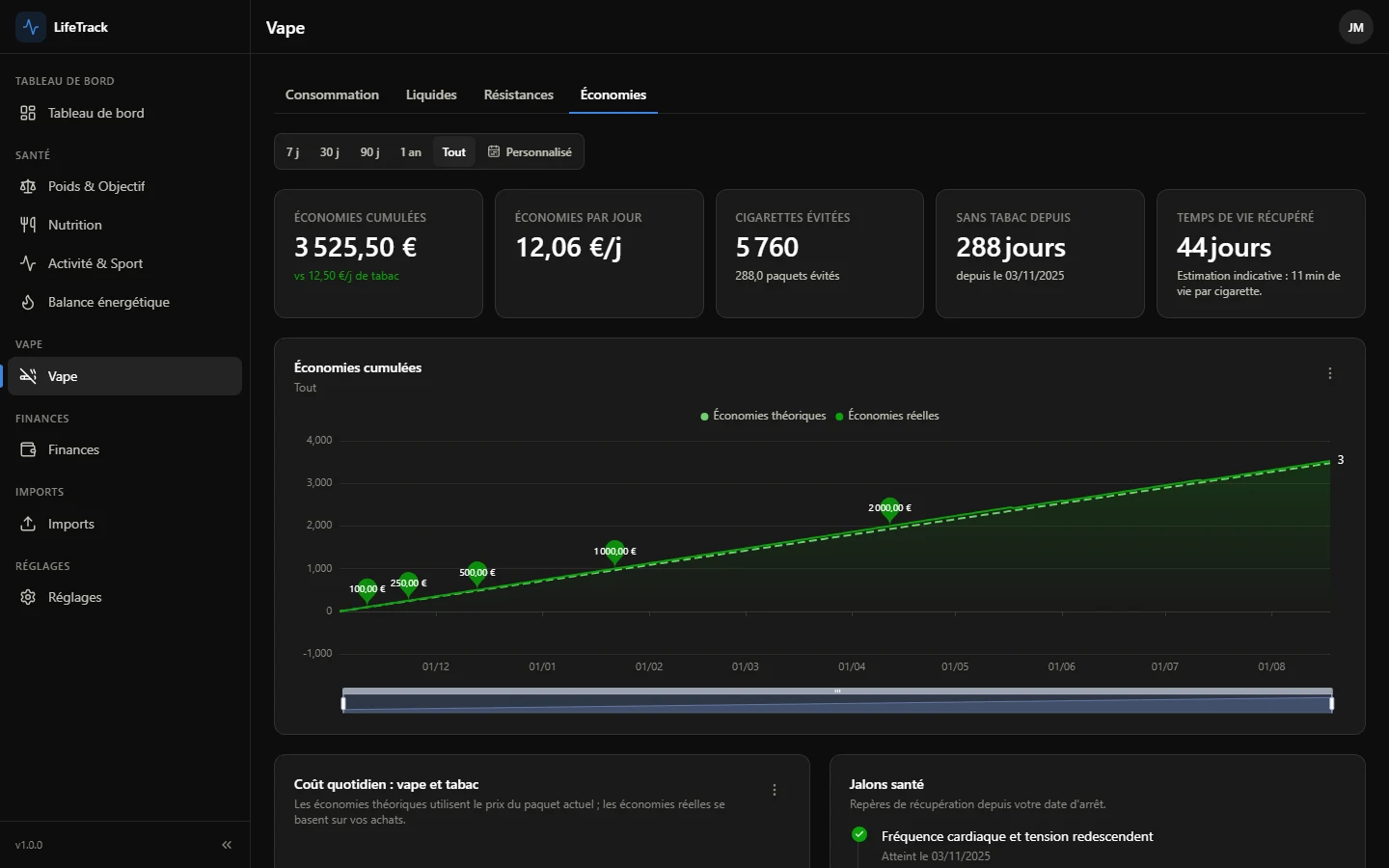
Task: Click the 44 jours value
Action: 1224,247
